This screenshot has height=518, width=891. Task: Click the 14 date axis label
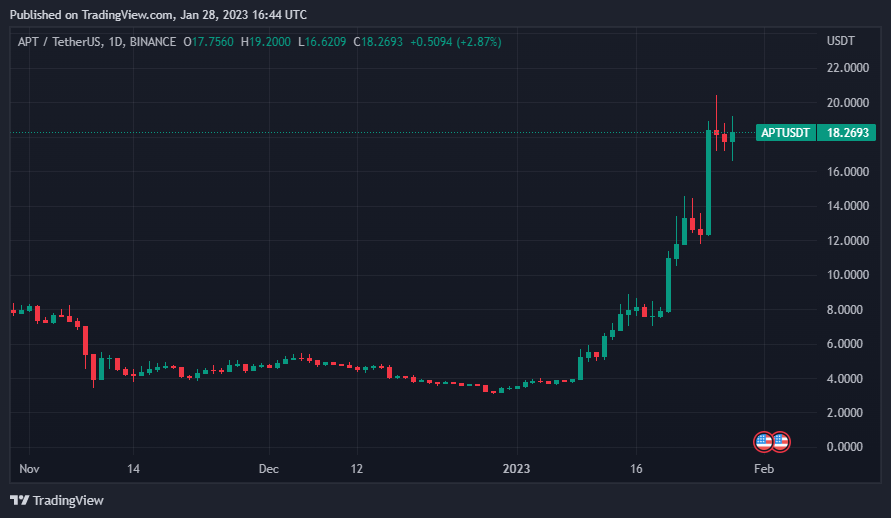click(133, 469)
